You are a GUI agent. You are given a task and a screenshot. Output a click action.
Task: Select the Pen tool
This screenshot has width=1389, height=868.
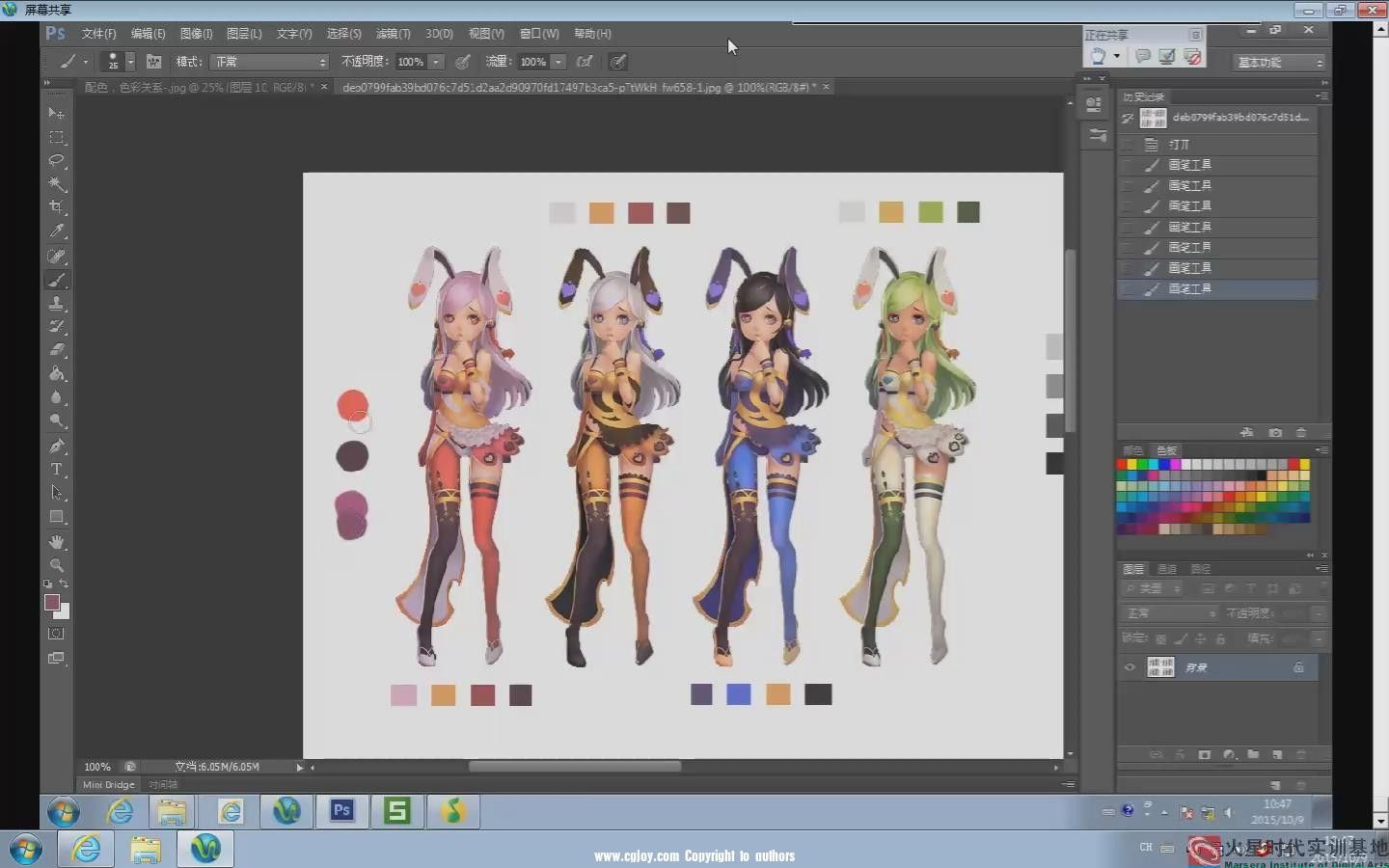coord(56,446)
